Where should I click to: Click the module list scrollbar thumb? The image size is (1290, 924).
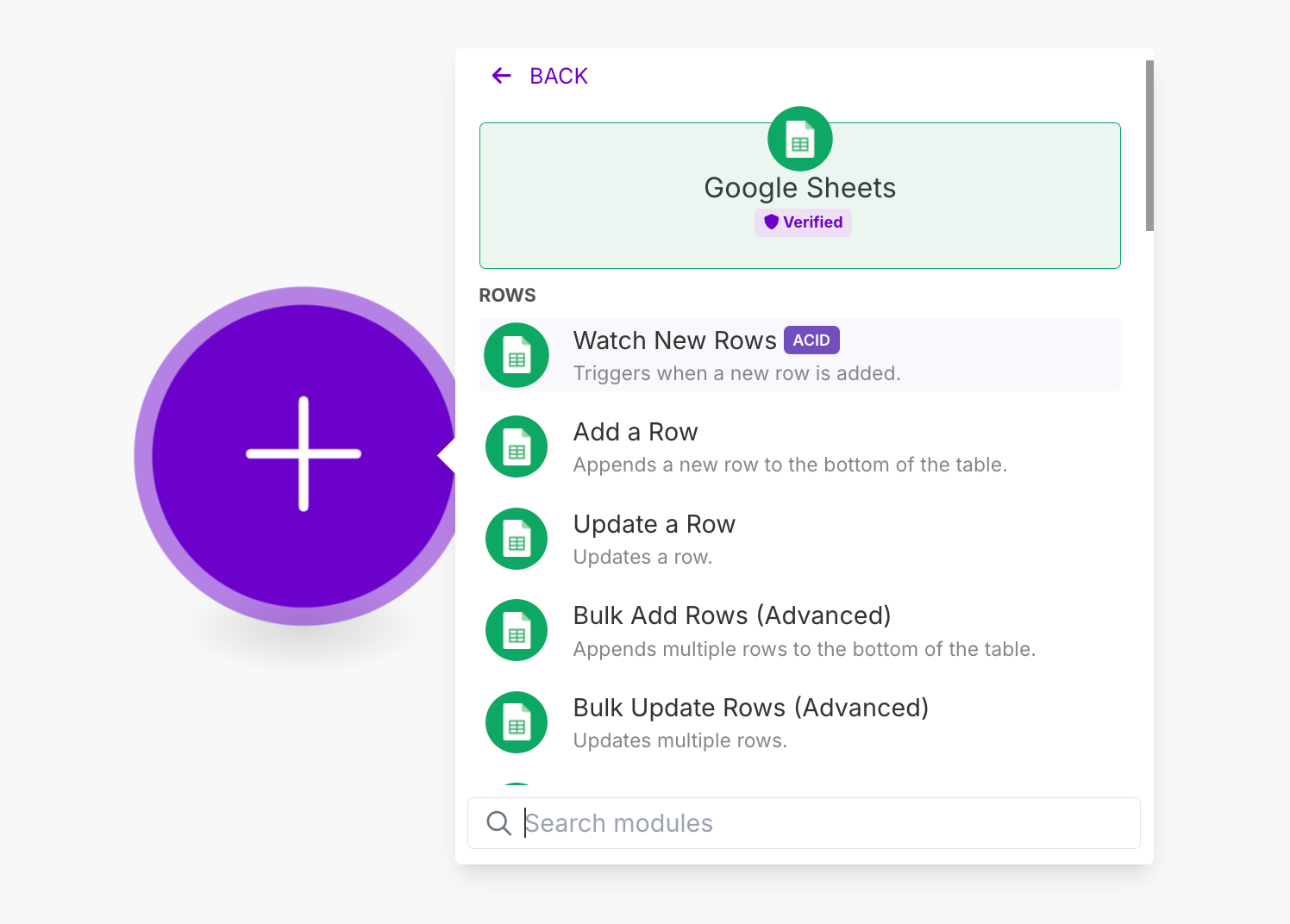[x=1149, y=146]
